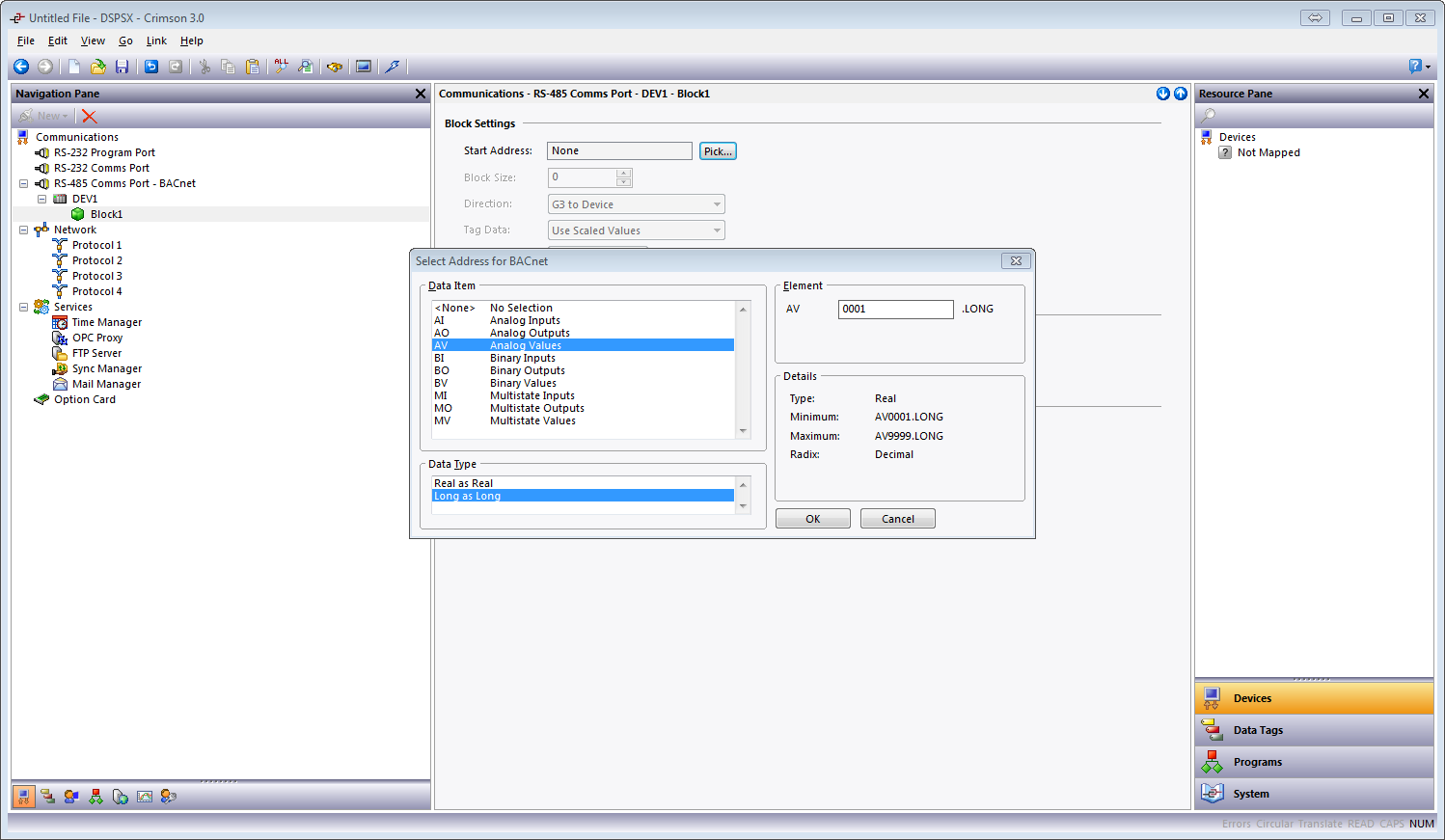The width and height of the screenshot is (1445, 840).
Task: Open the New dropdown in Navigation Pane
Action: pos(43,116)
